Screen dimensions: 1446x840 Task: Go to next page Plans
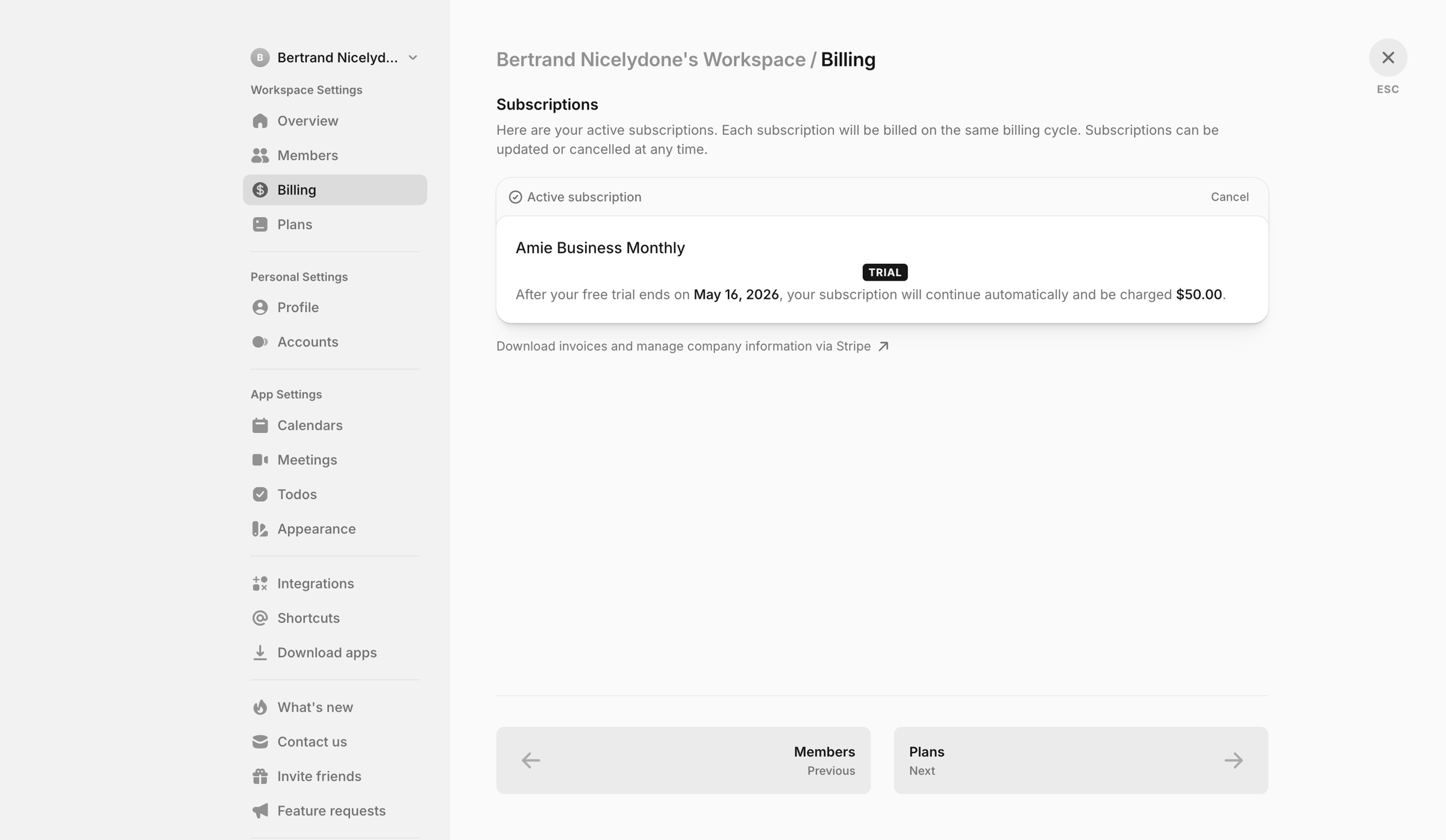(1081, 761)
